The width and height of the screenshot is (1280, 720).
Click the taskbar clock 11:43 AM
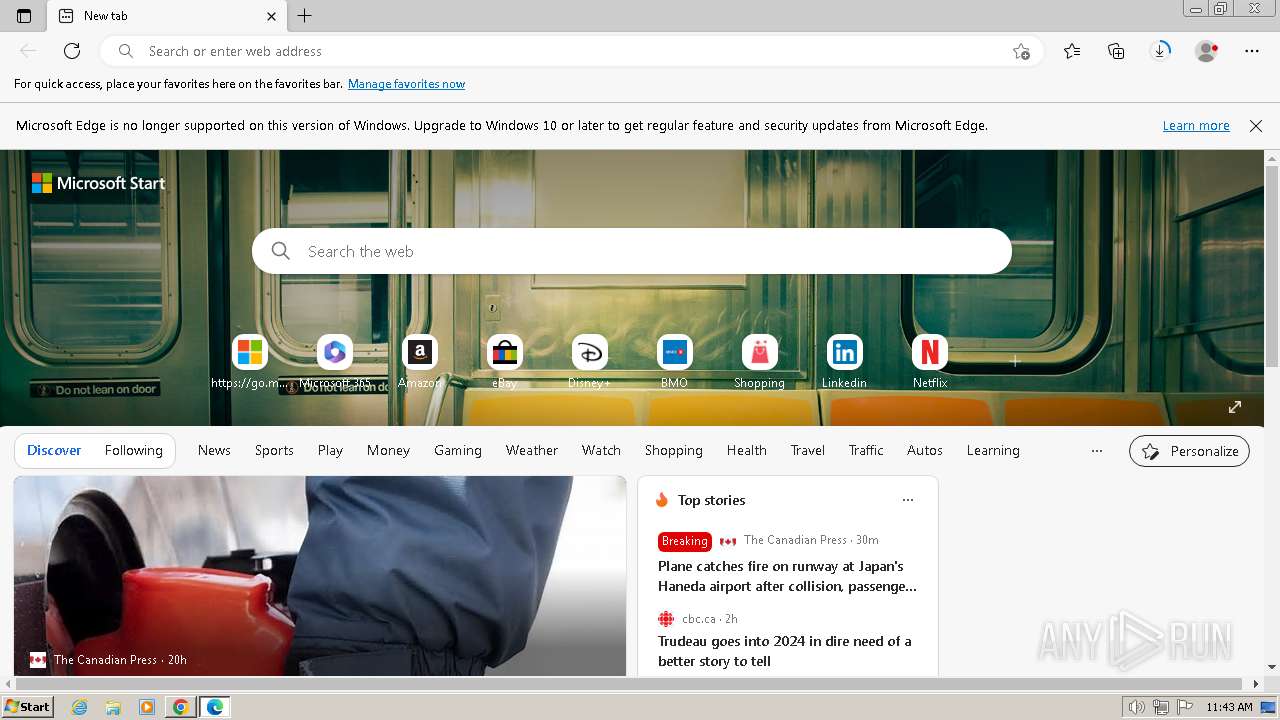pyautogui.click(x=1229, y=707)
